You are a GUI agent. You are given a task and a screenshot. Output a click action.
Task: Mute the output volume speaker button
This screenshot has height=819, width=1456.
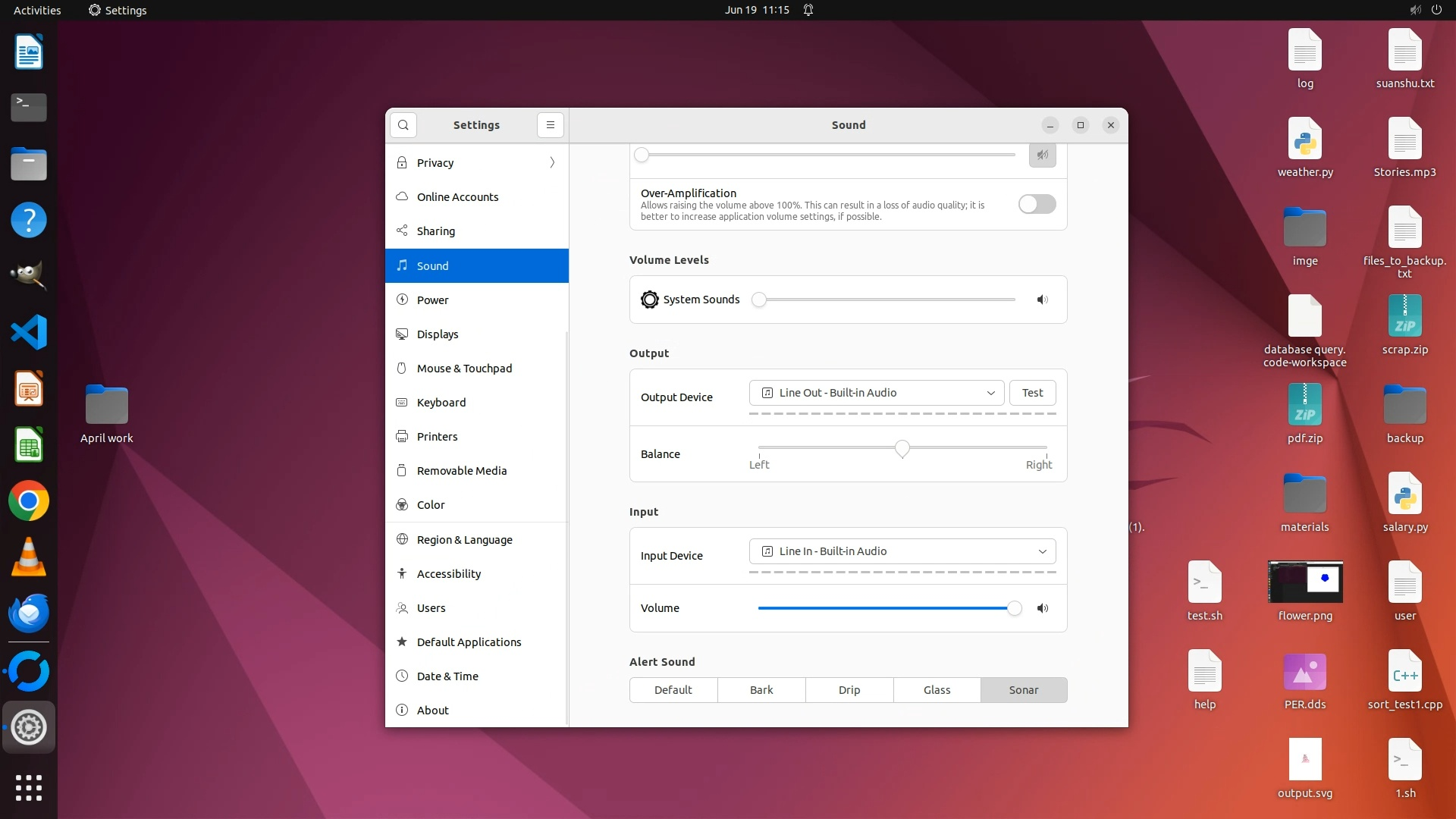point(1043,155)
